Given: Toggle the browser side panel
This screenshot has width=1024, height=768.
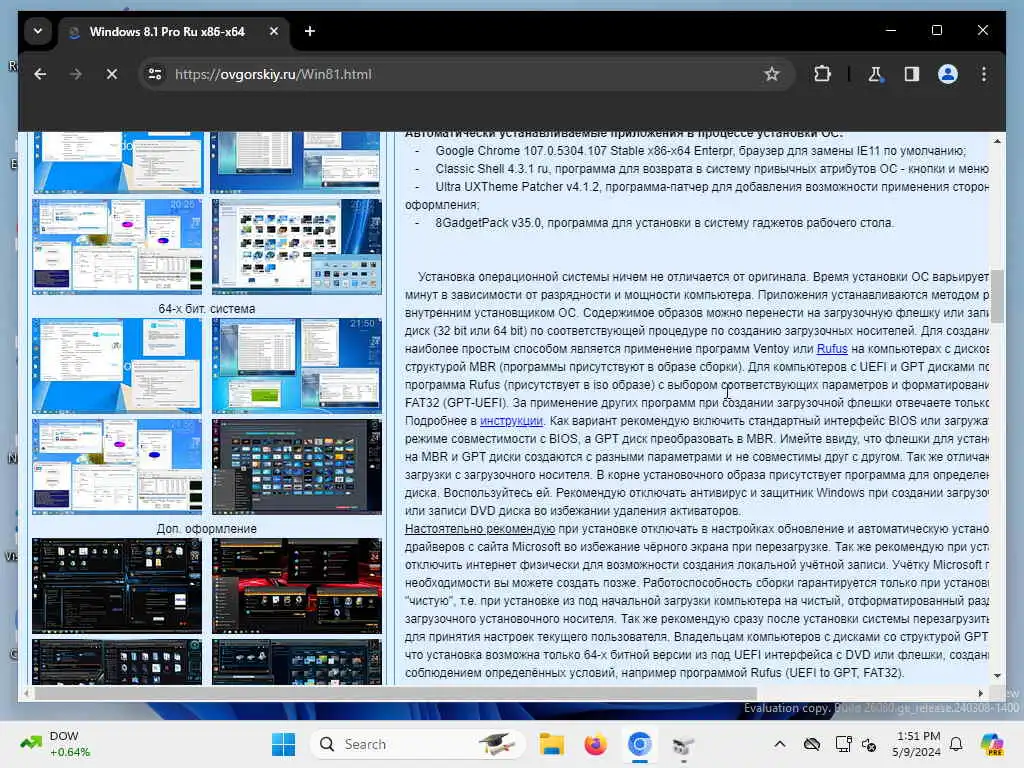Looking at the screenshot, I should (x=912, y=74).
